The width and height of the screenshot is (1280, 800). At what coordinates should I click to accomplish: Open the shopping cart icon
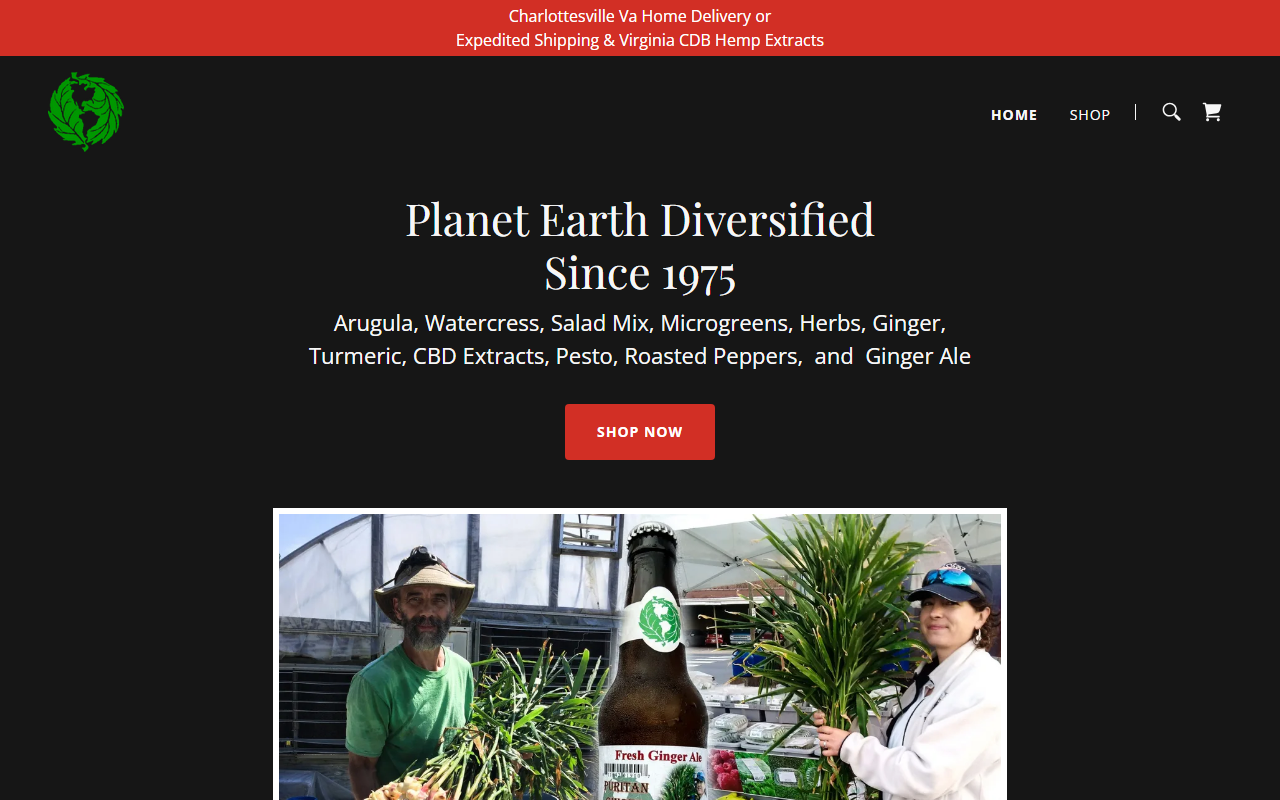point(1212,112)
